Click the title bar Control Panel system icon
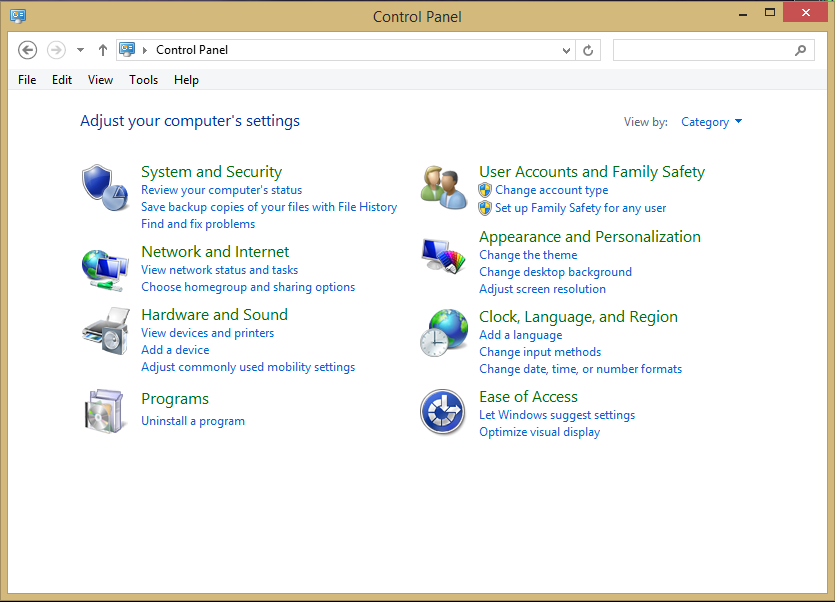Screen dimensions: 835x602 coord(18,15)
